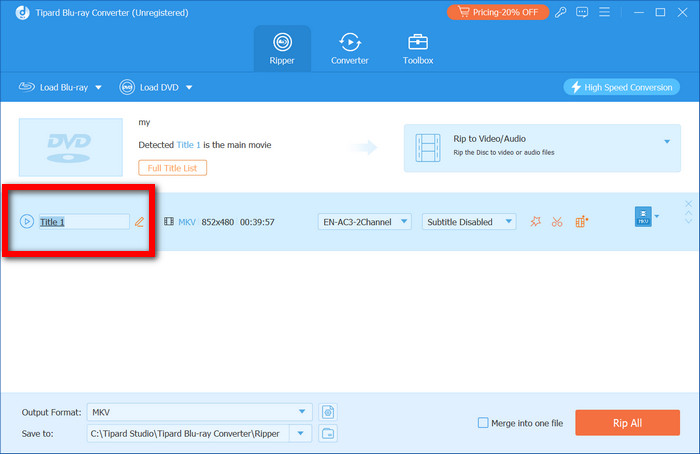This screenshot has height=454, width=700.
Task: Click the enhance video icon after scissors
Action: (581, 222)
